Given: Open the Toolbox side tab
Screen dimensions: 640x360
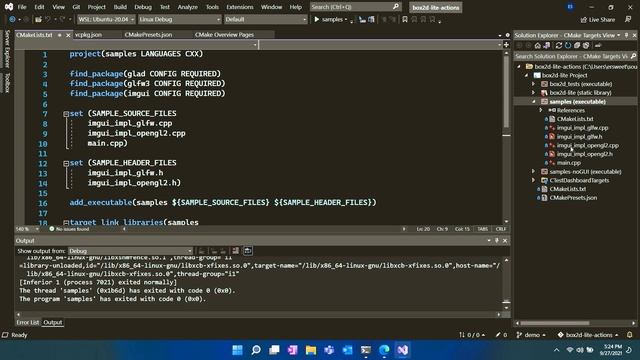Looking at the screenshot, I should tap(7, 83).
